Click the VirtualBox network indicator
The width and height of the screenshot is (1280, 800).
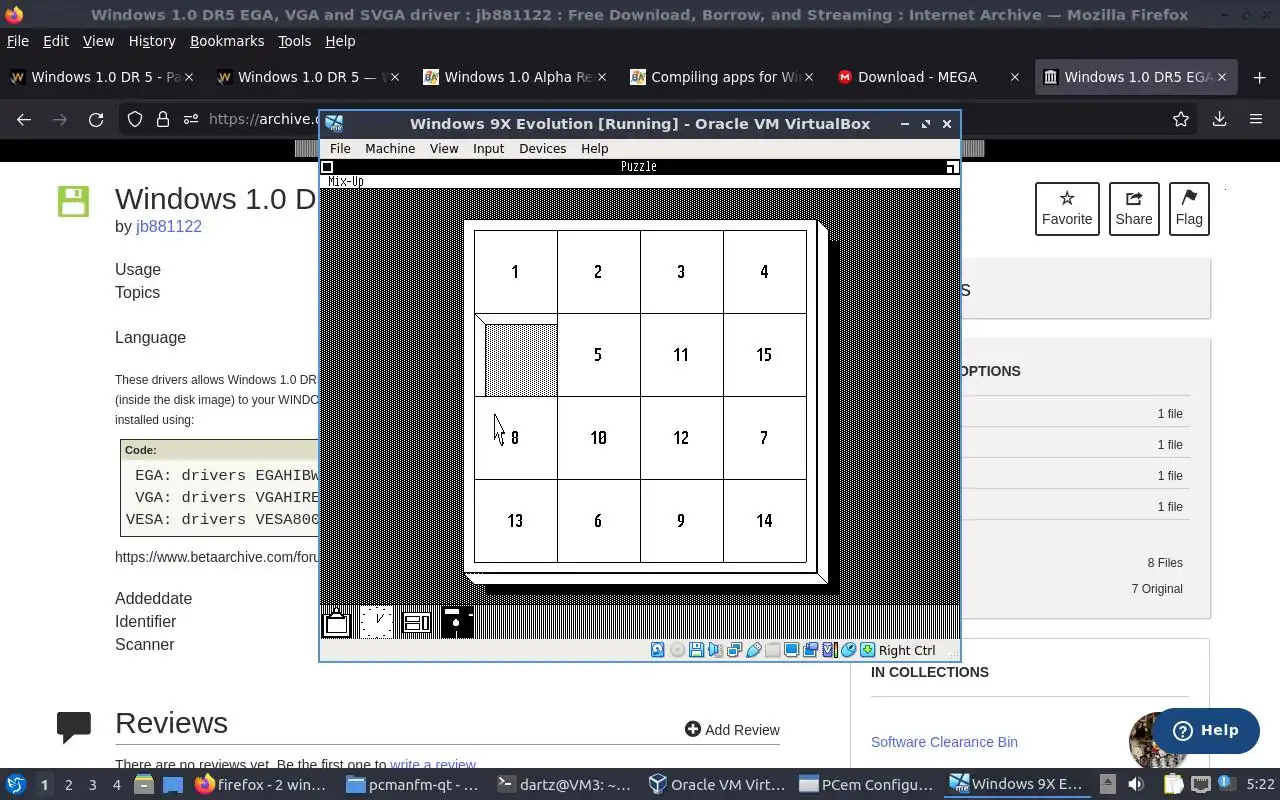734,650
